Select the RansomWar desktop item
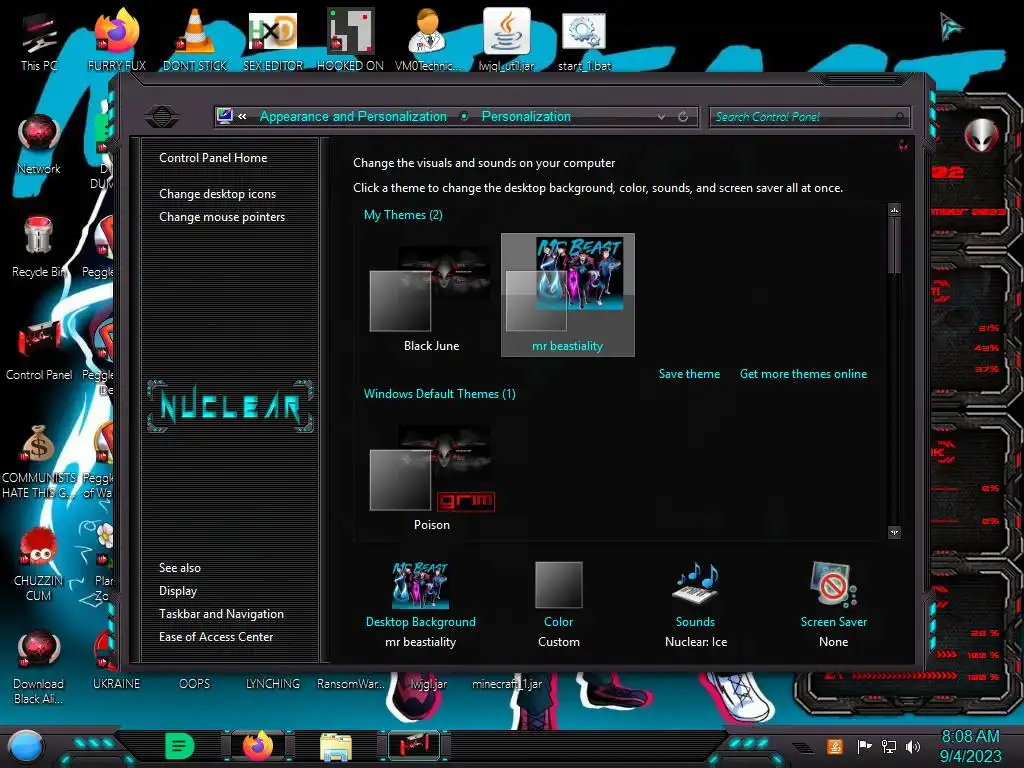Screen dimensions: 1024x768 coord(351,684)
